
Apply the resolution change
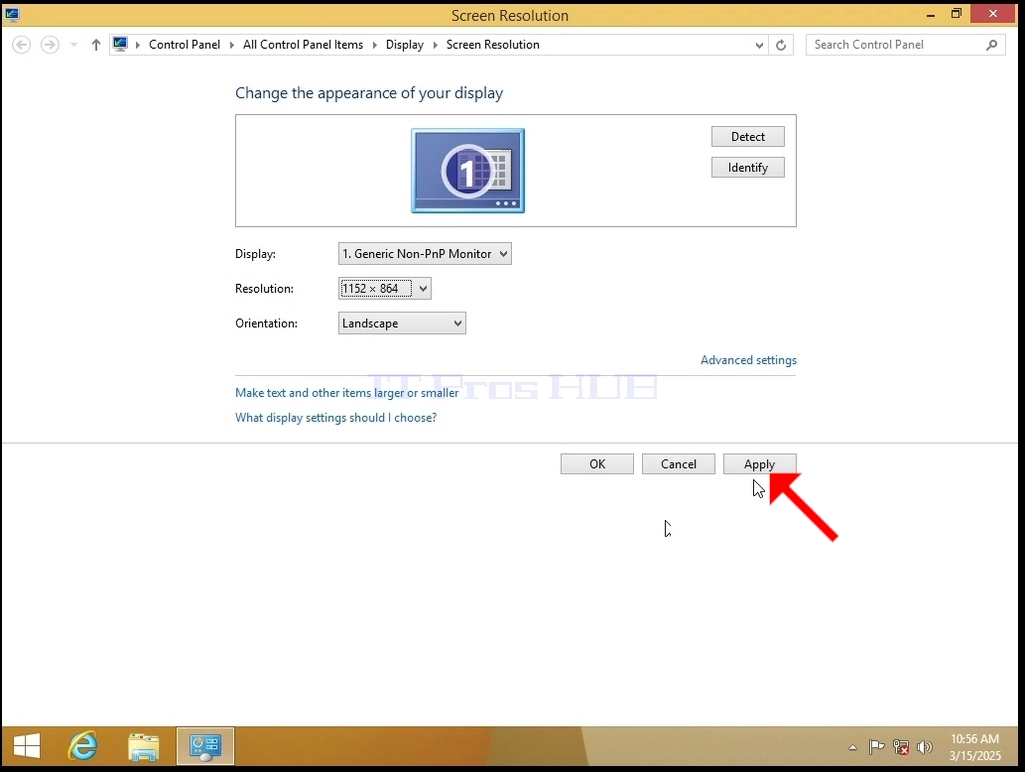pyautogui.click(x=760, y=464)
